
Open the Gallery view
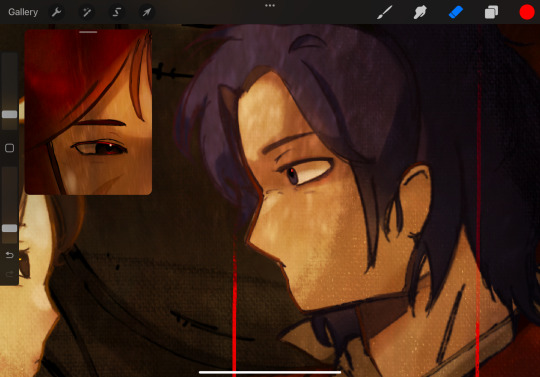pos(23,12)
